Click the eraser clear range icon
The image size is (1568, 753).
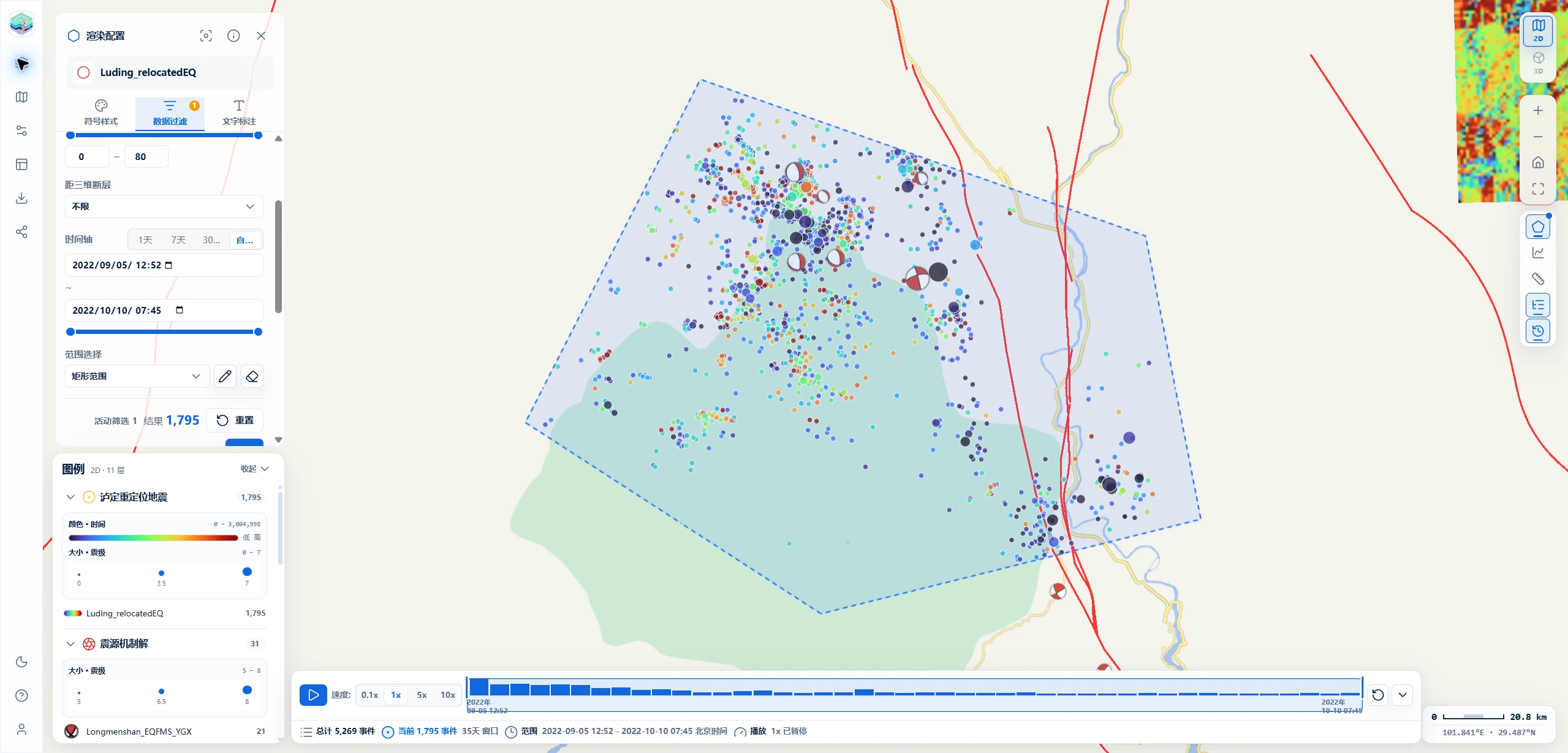click(x=252, y=376)
